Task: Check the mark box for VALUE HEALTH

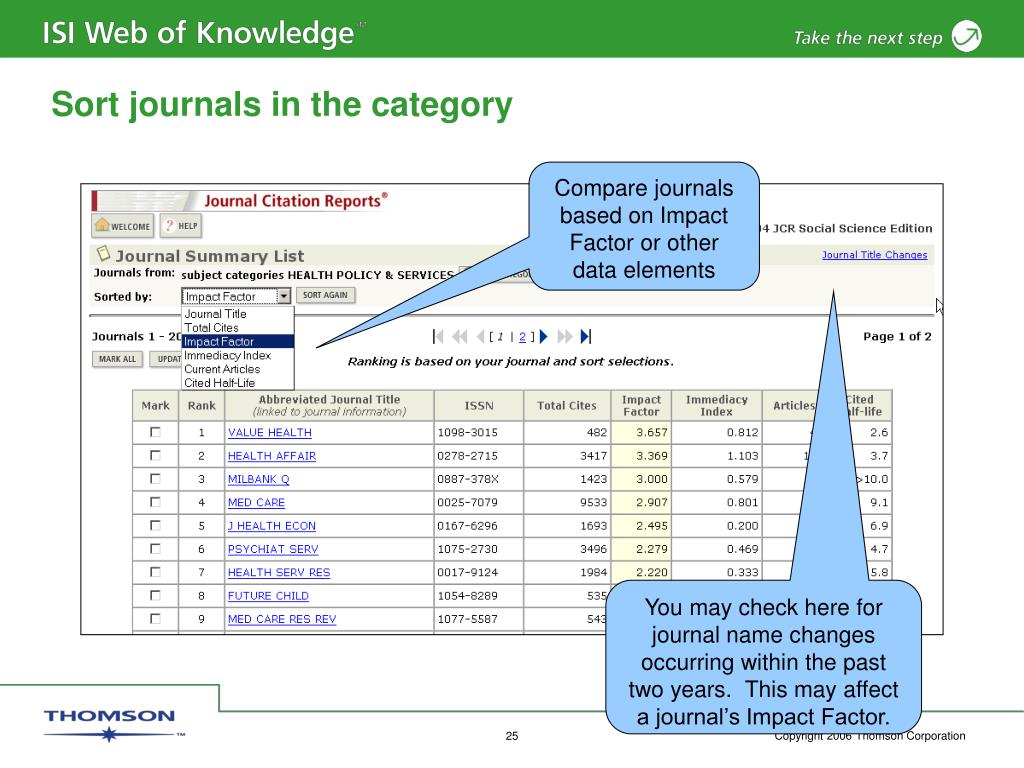Action: 155,432
